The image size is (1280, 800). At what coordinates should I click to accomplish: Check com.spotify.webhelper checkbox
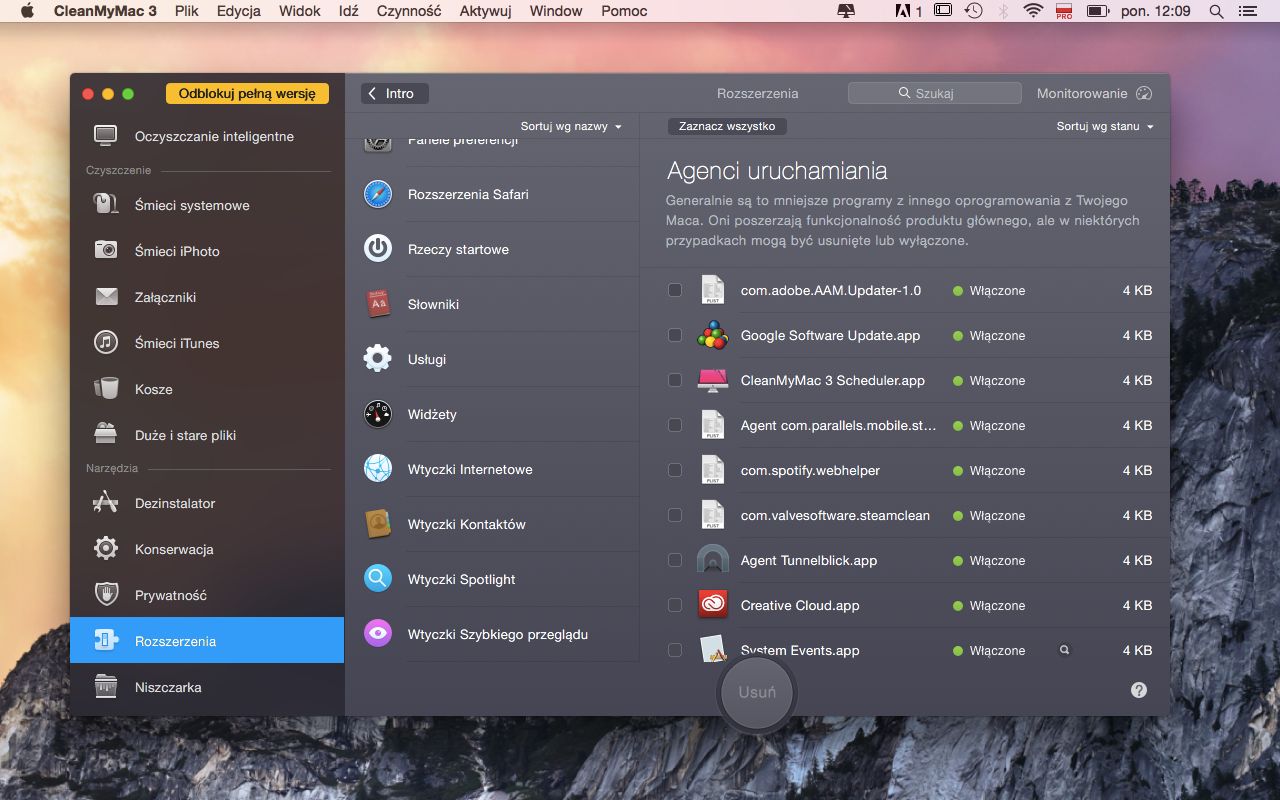pos(675,470)
